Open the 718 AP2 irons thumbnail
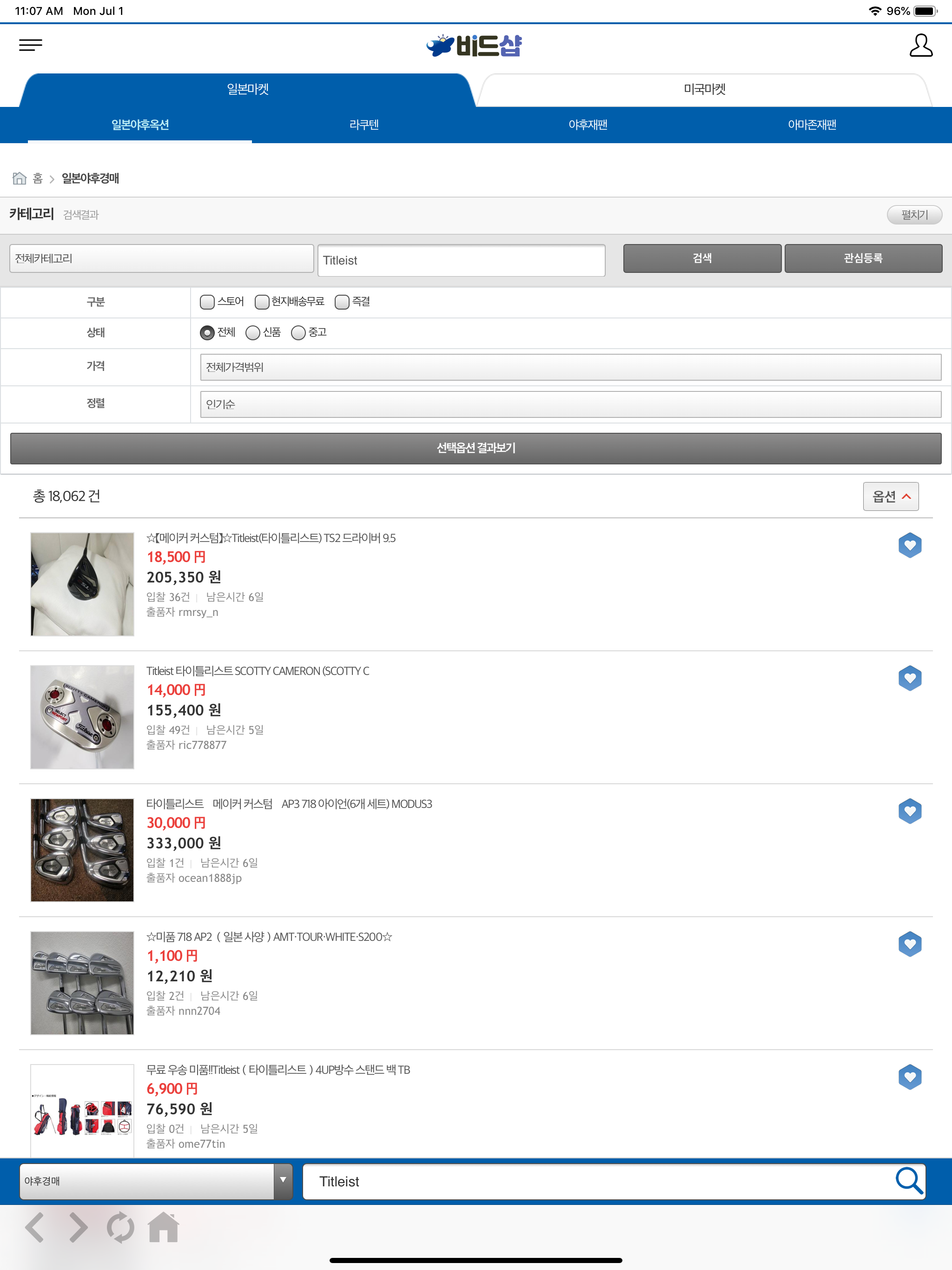The height and width of the screenshot is (1270, 952). 82,983
